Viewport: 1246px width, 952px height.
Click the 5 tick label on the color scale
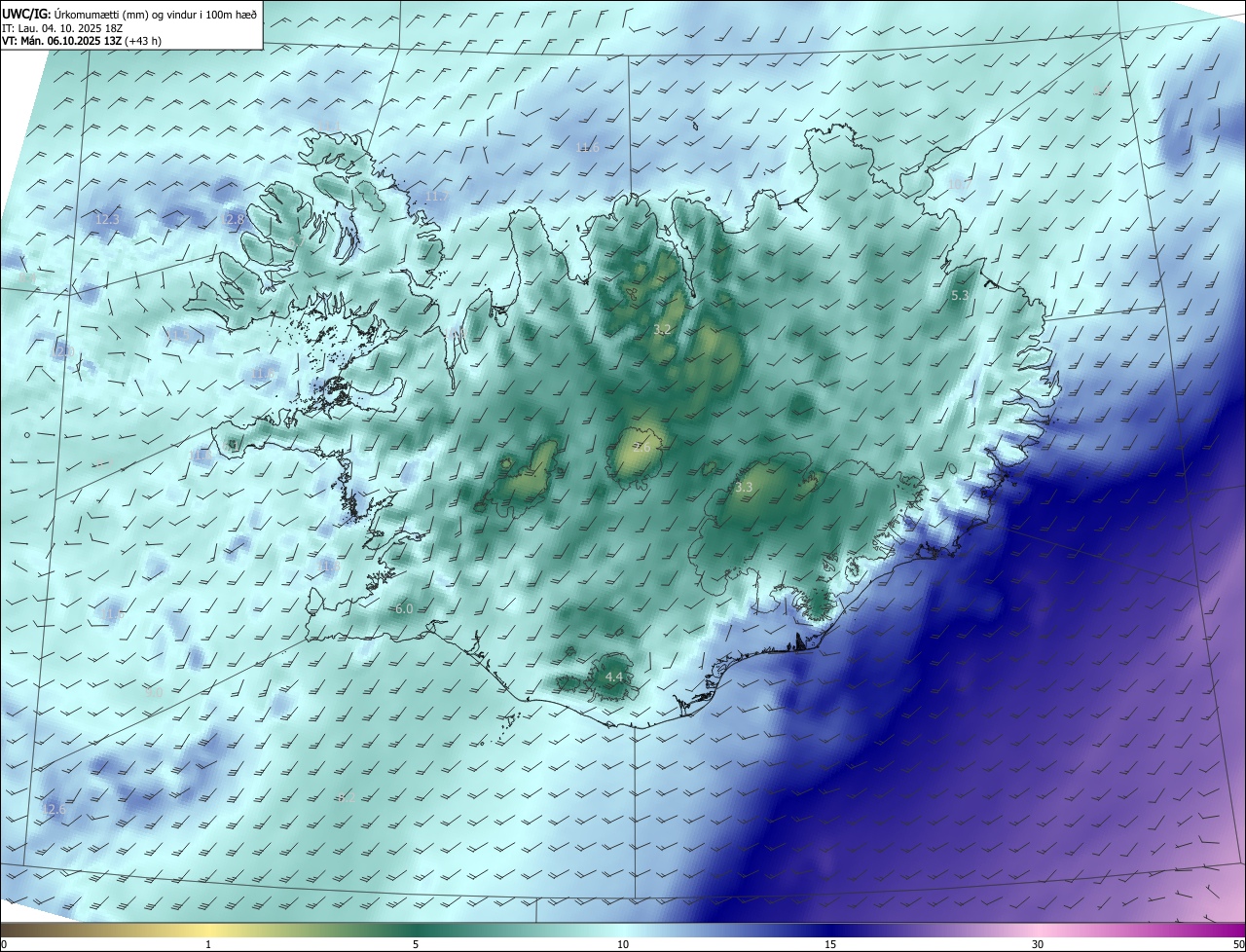(x=416, y=944)
